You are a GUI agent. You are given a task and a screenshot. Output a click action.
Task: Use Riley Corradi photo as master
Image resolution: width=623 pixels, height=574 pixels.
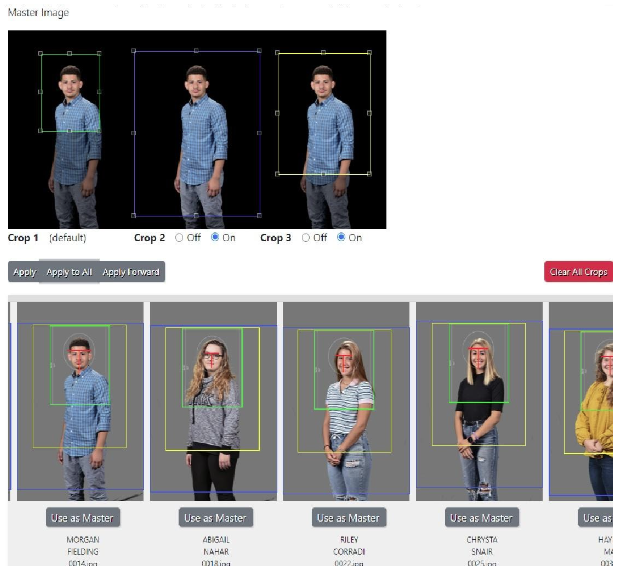(348, 518)
